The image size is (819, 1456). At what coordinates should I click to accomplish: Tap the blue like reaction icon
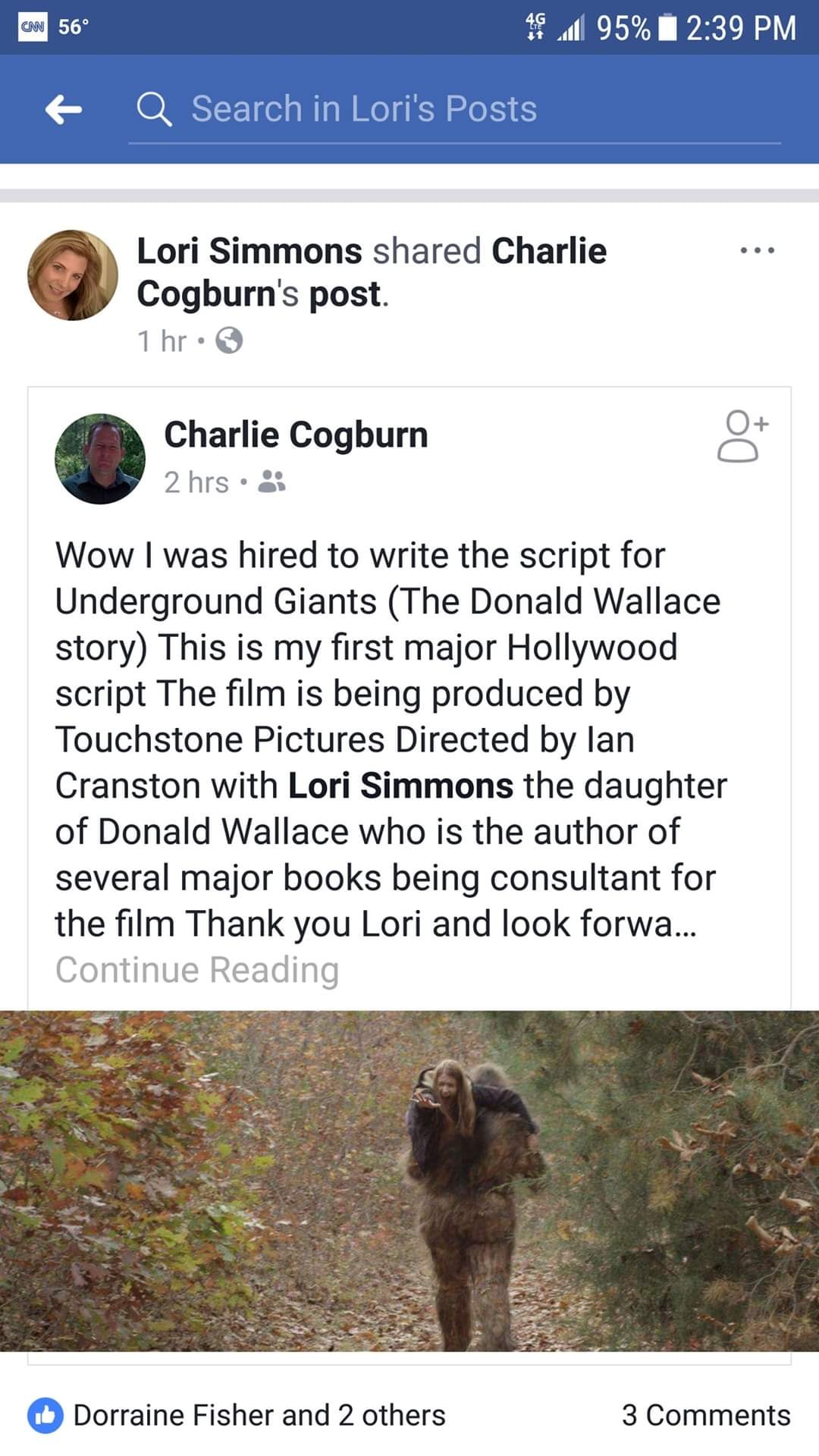pos(45,1415)
